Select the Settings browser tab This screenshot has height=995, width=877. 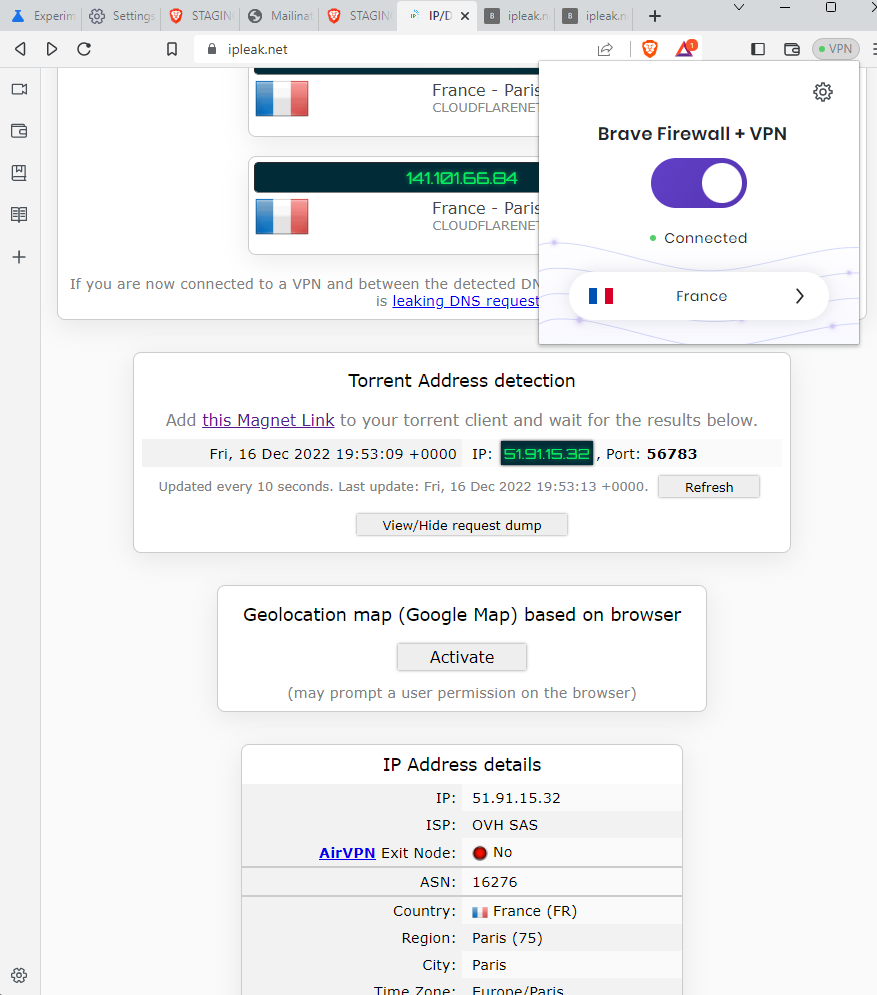120,16
